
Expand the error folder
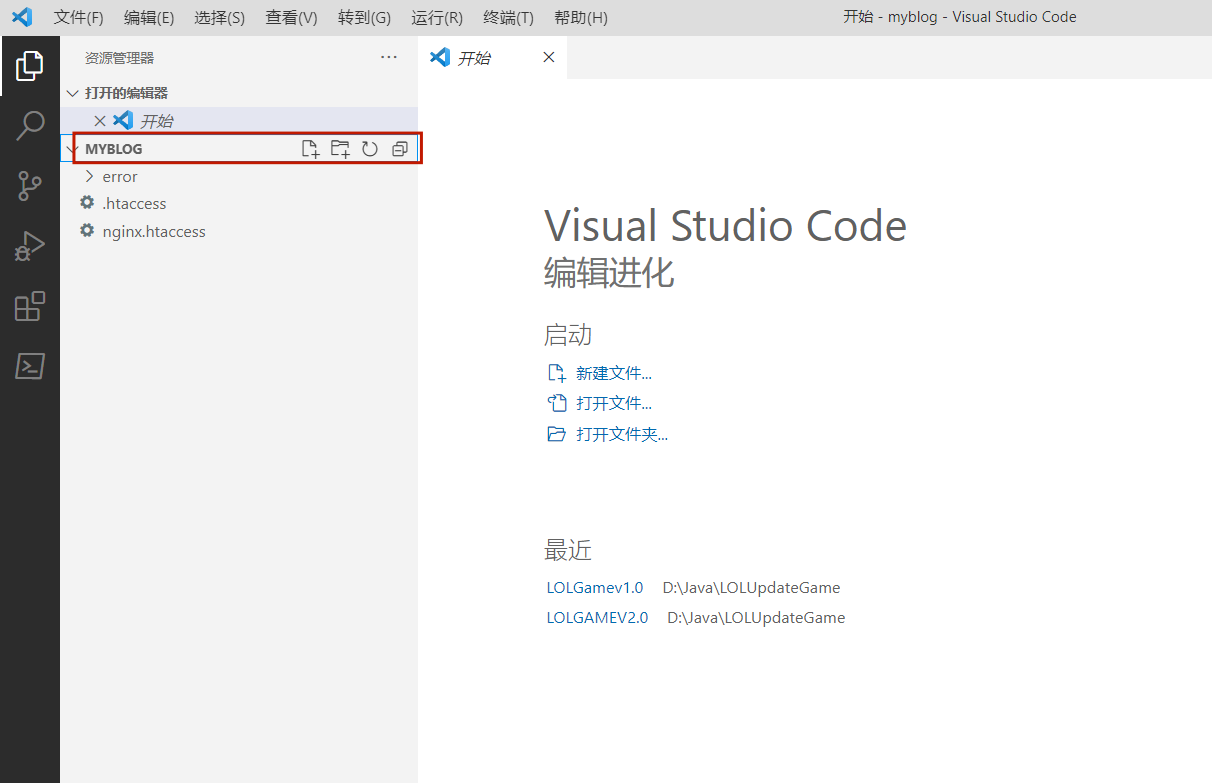90,176
